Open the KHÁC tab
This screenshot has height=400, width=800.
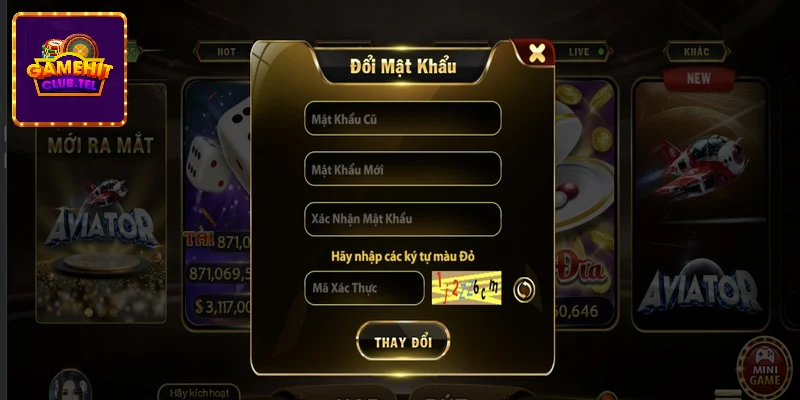(x=696, y=52)
